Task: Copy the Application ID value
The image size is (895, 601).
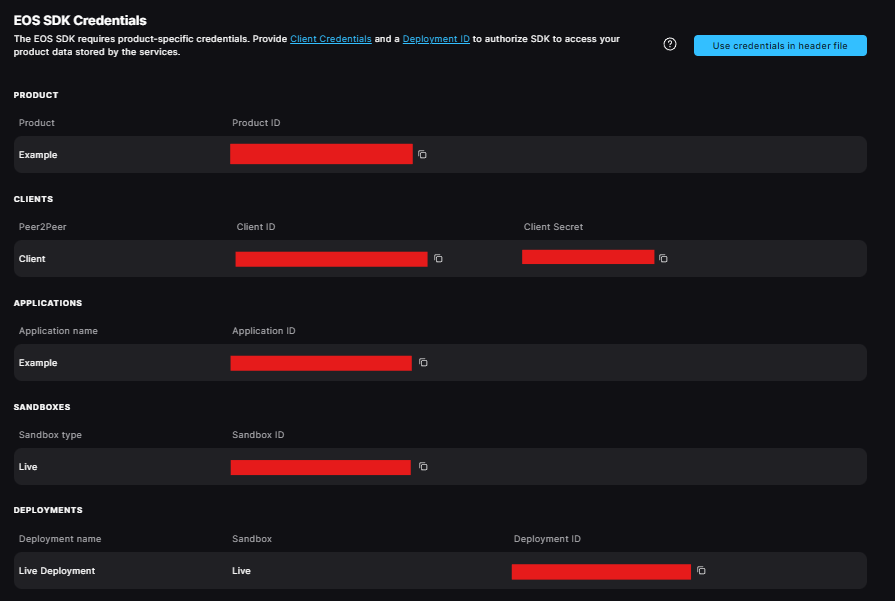Action: click(x=423, y=363)
